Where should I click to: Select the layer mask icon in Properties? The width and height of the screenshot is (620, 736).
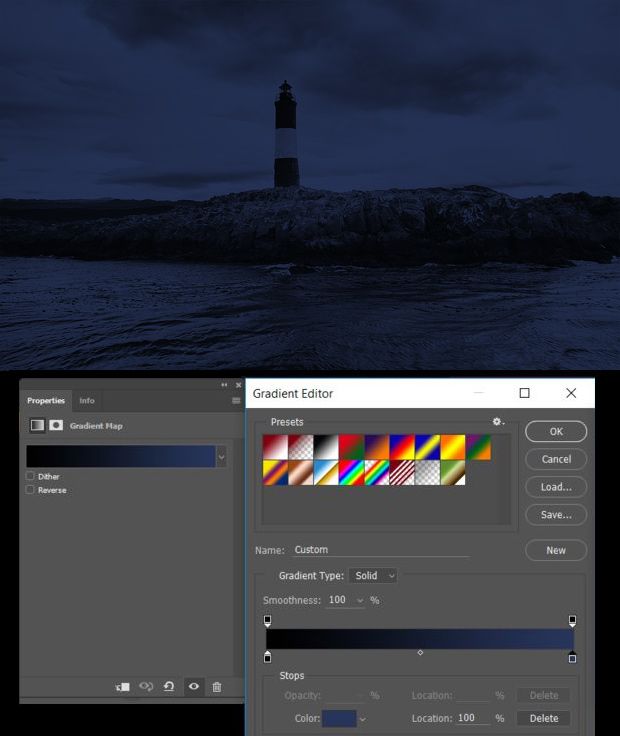(56, 425)
